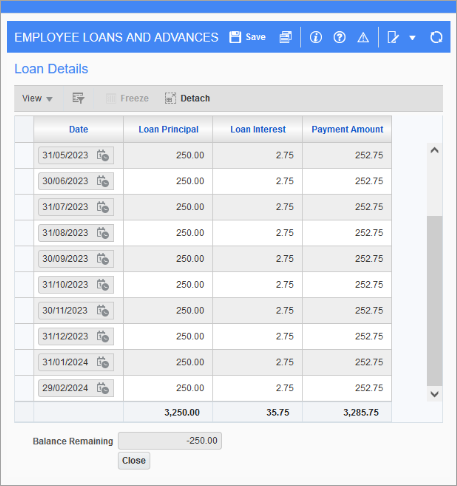This screenshot has width=457, height=486.
Task: Click the Close button
Action: (134, 461)
